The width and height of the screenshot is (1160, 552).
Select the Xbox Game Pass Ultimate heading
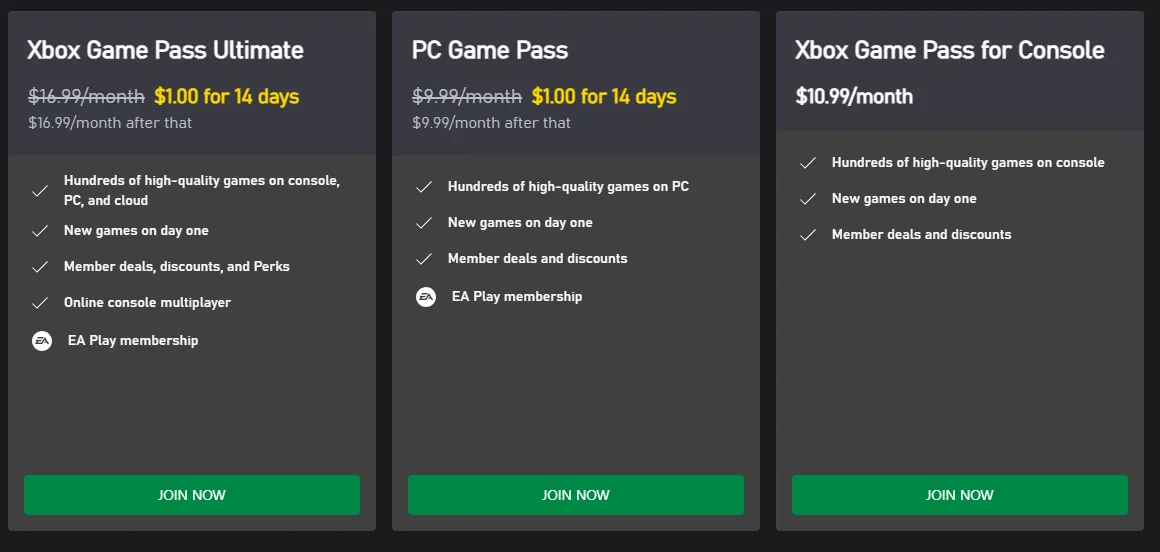(x=165, y=50)
